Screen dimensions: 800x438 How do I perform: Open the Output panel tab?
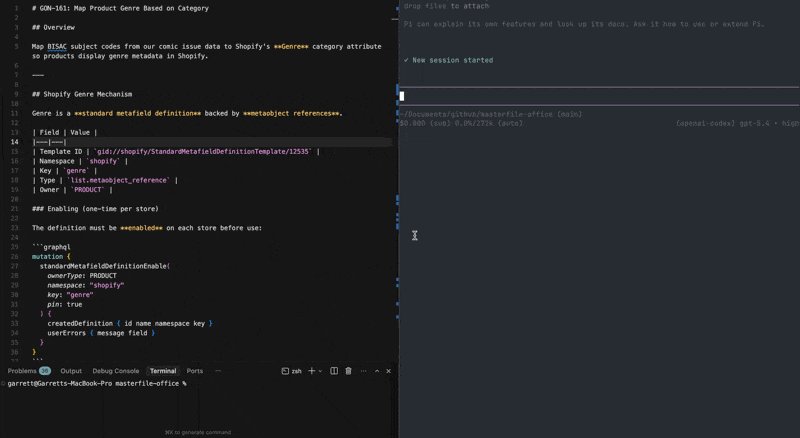tap(71, 371)
